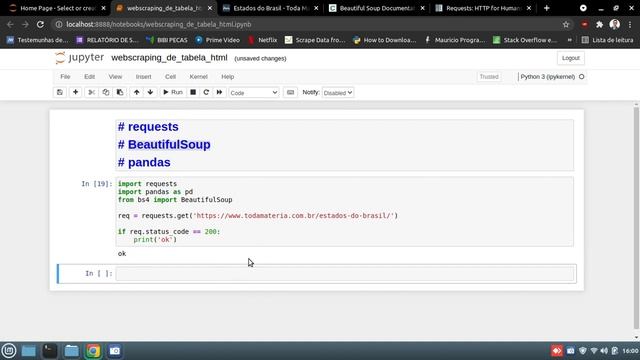Open the Cell menu
Image resolution: width=640 pixels, height=360 pixels.
click(x=170, y=77)
